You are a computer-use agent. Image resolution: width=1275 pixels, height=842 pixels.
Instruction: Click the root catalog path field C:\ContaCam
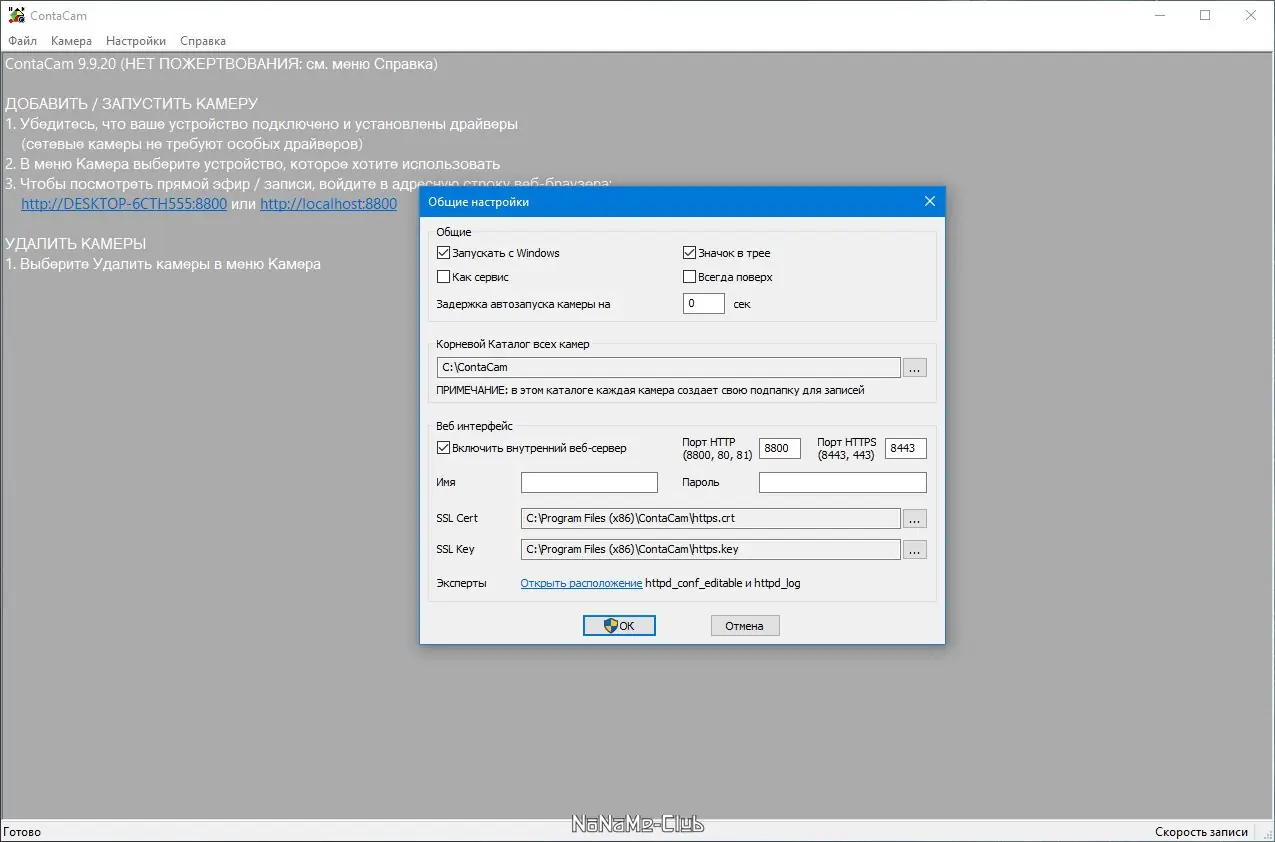tap(669, 368)
